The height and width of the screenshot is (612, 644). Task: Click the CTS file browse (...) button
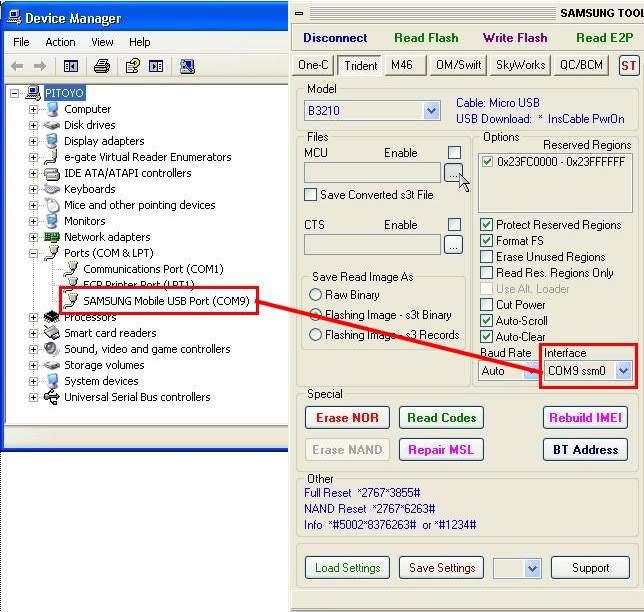point(453,245)
